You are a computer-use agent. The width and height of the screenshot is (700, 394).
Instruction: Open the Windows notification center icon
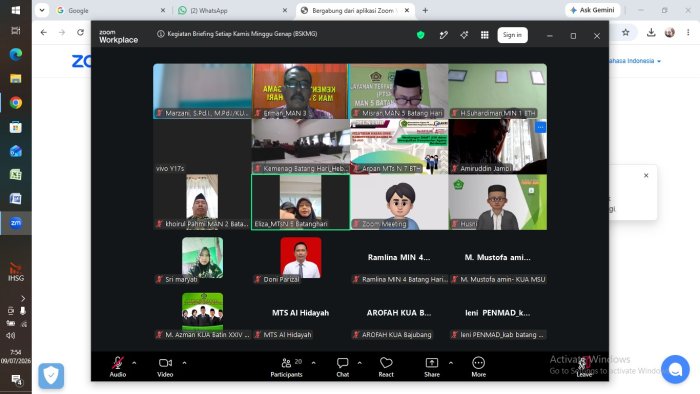(x=16, y=380)
